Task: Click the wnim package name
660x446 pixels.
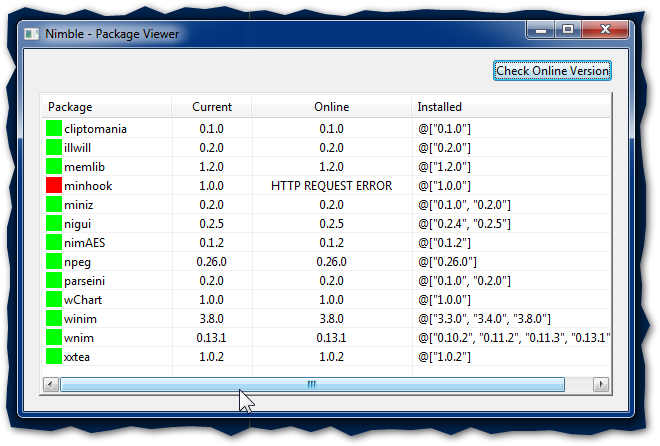Action: click(x=78, y=338)
